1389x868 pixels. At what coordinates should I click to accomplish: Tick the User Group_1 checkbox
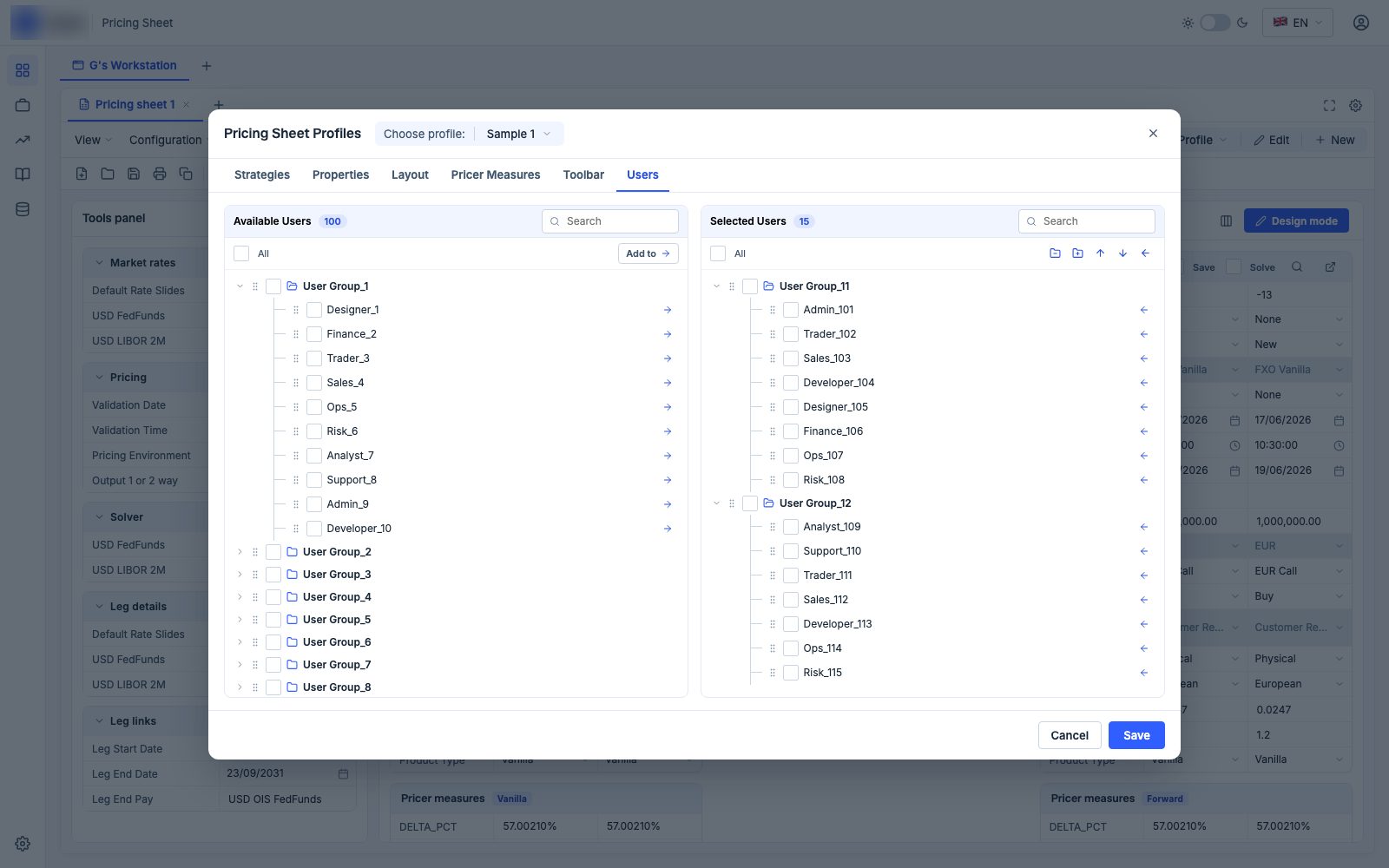coord(273,286)
